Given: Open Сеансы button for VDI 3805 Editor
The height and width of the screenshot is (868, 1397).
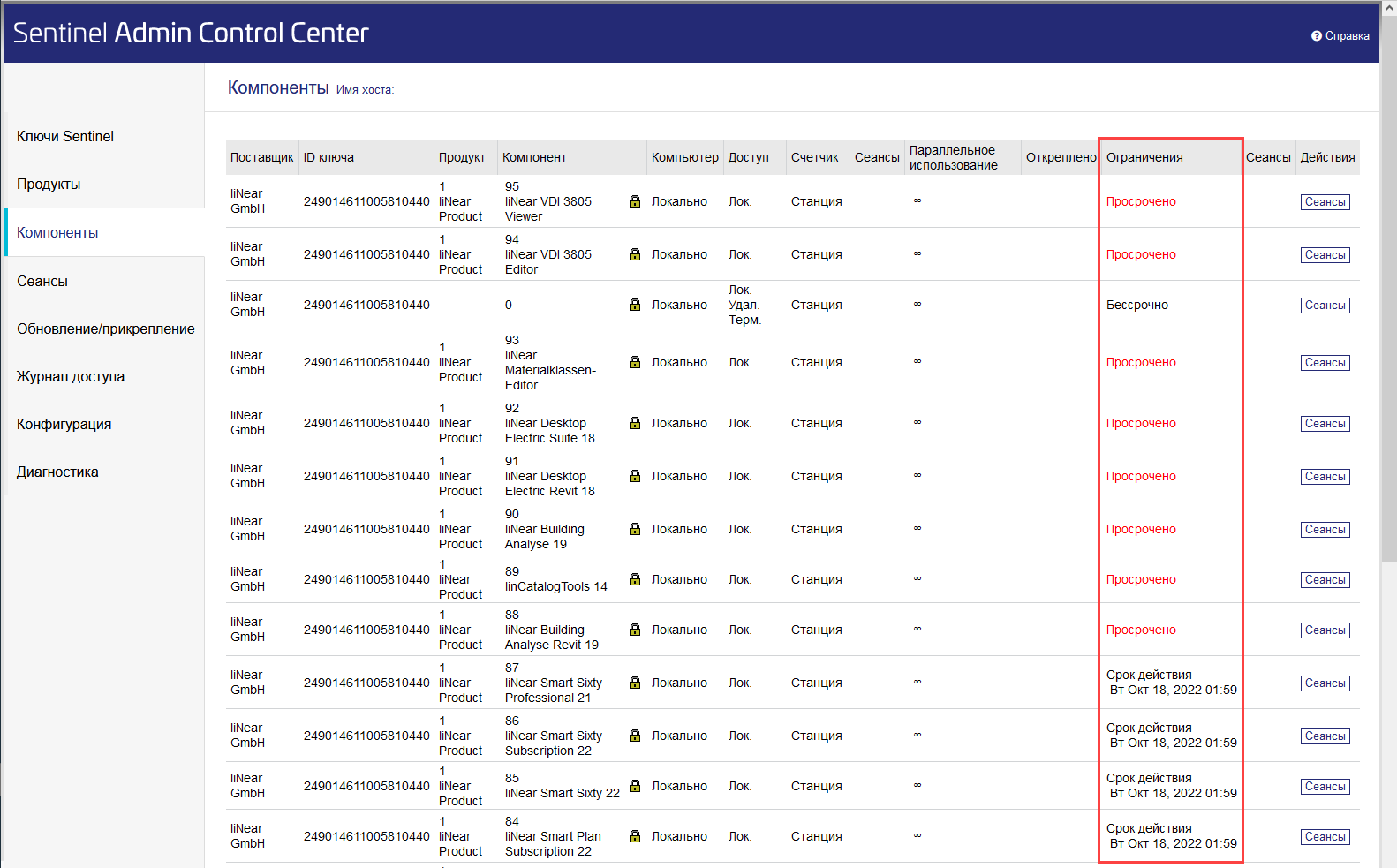Looking at the screenshot, I should pyautogui.click(x=1325, y=255).
